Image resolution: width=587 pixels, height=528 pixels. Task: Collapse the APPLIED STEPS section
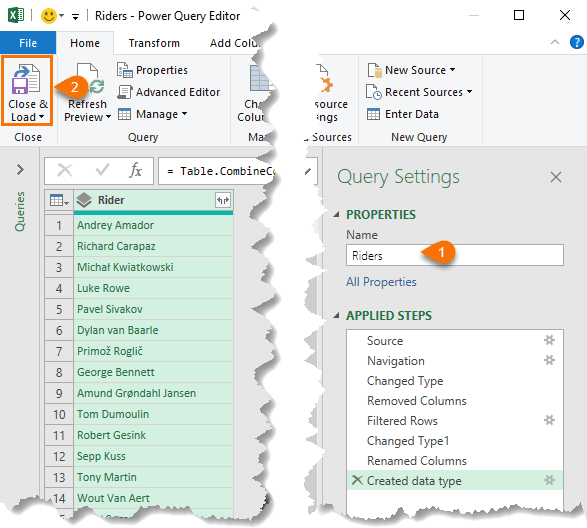coord(337,316)
